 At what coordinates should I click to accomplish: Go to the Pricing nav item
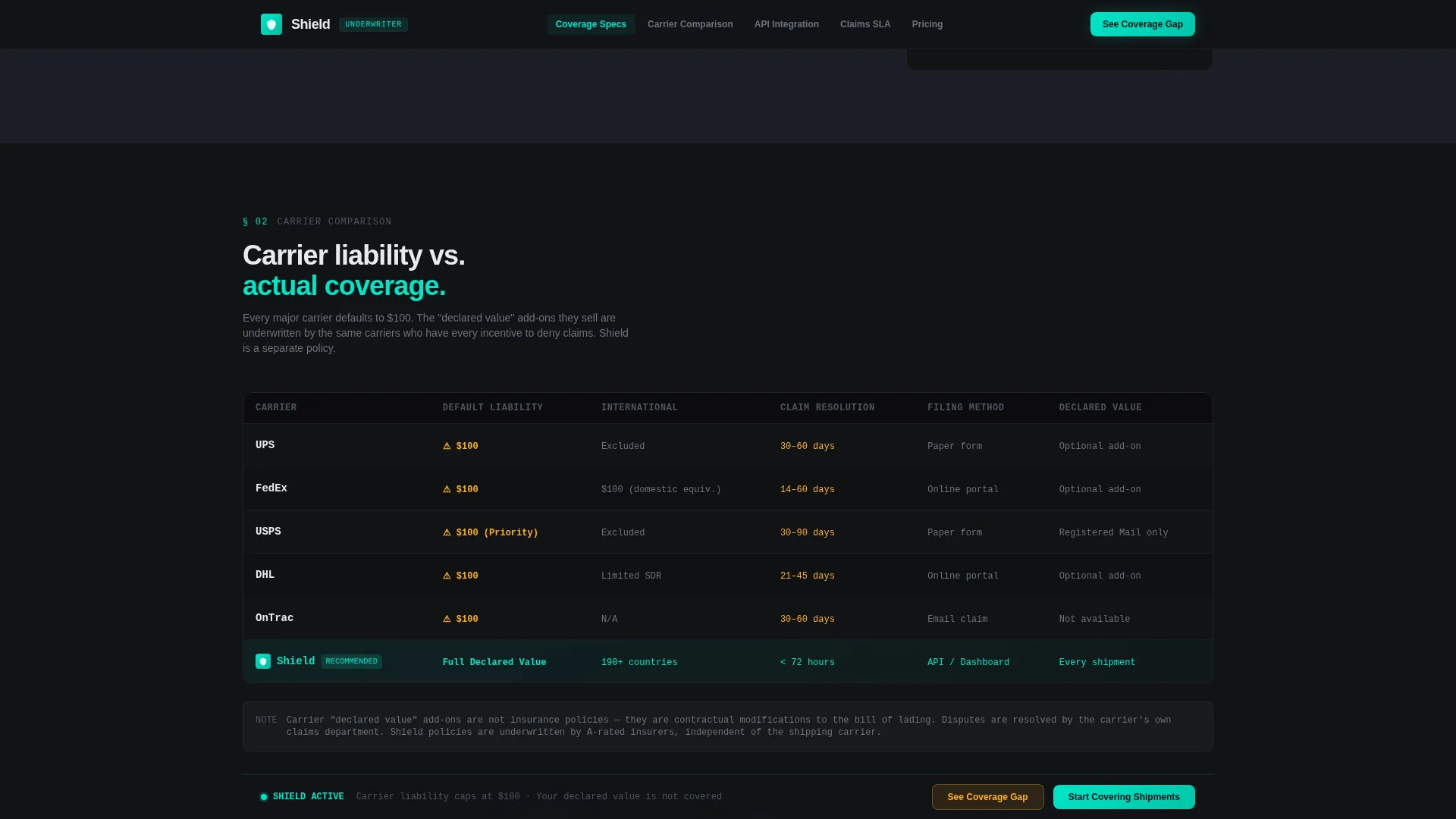pos(927,24)
